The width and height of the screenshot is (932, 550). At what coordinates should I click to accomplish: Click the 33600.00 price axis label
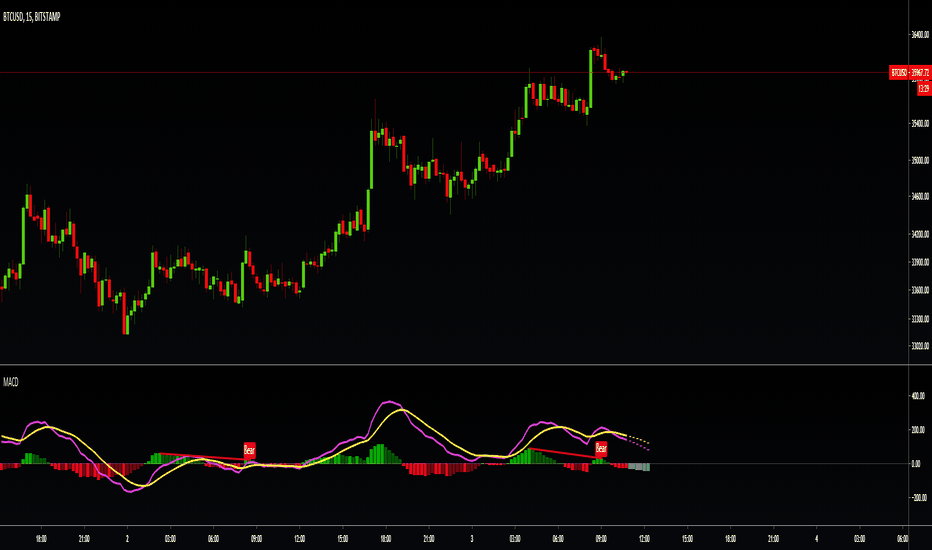(x=920, y=290)
